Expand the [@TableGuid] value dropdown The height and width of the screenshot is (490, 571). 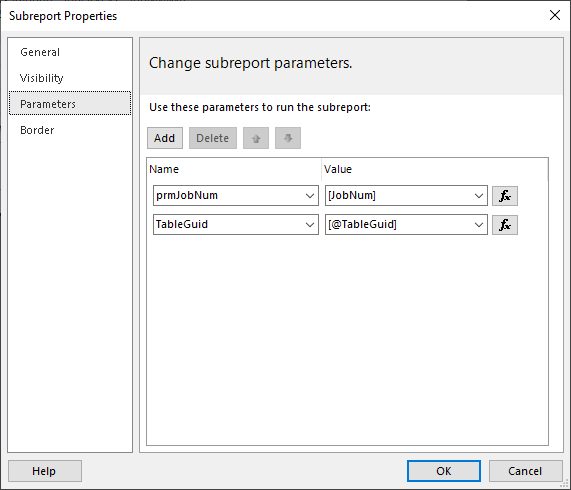click(x=479, y=225)
